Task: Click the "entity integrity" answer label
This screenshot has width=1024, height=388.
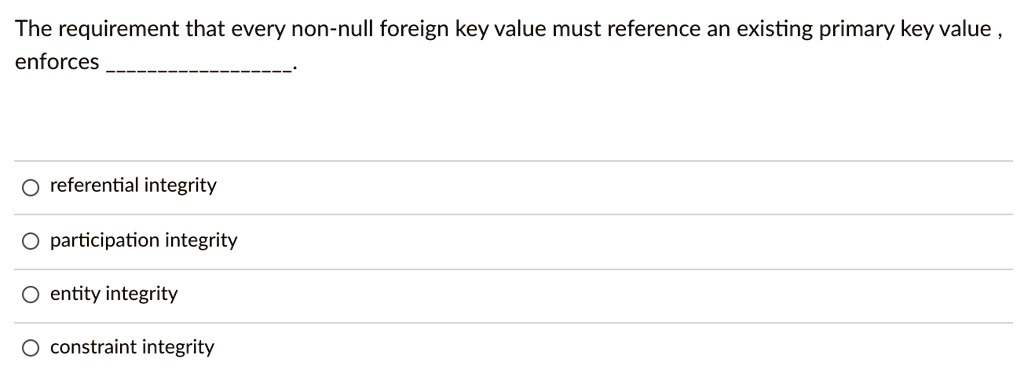Action: click(x=114, y=295)
